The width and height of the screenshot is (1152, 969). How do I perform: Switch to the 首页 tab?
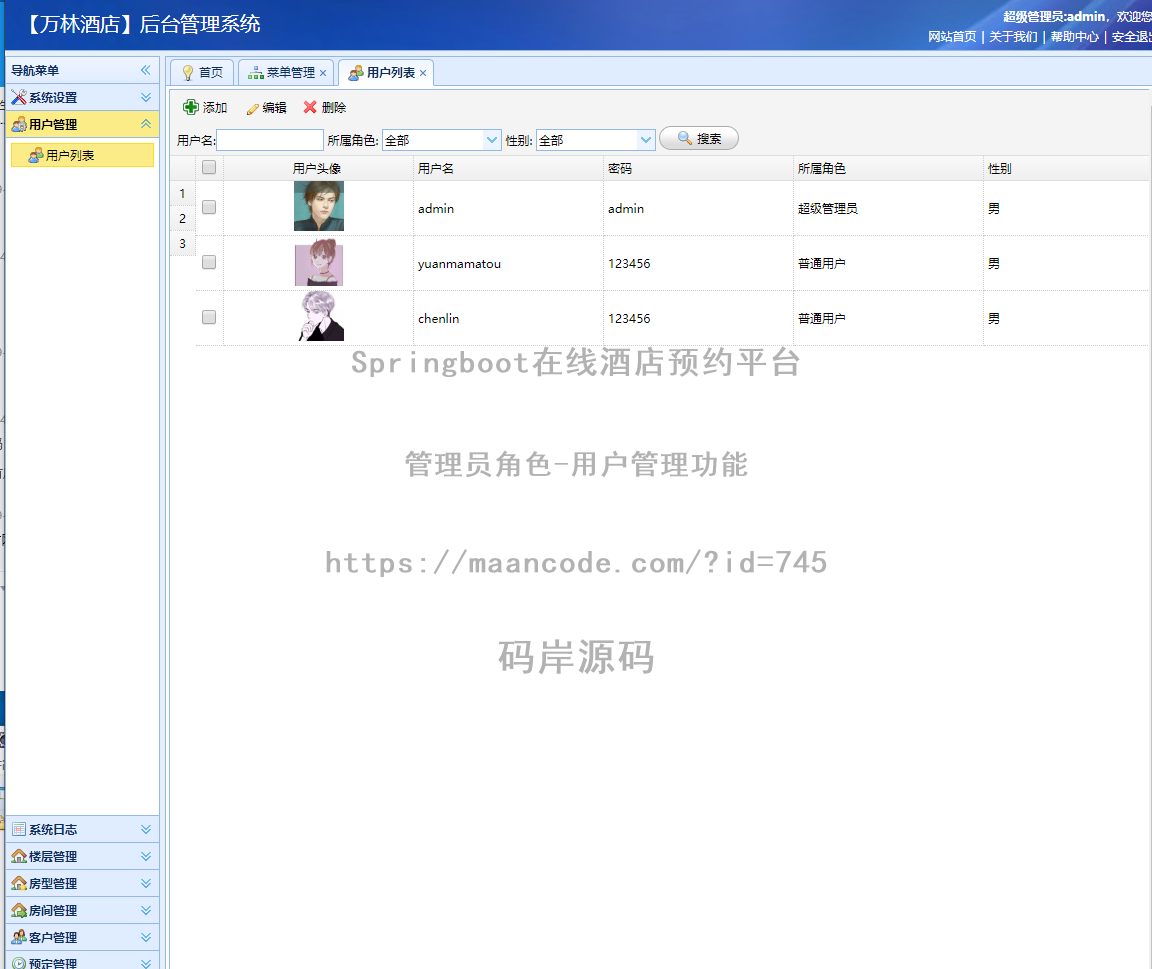(x=202, y=73)
